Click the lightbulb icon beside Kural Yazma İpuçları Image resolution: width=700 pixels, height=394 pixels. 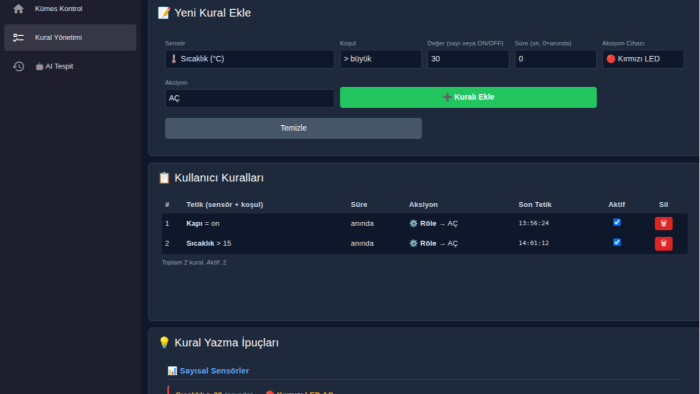(x=164, y=342)
